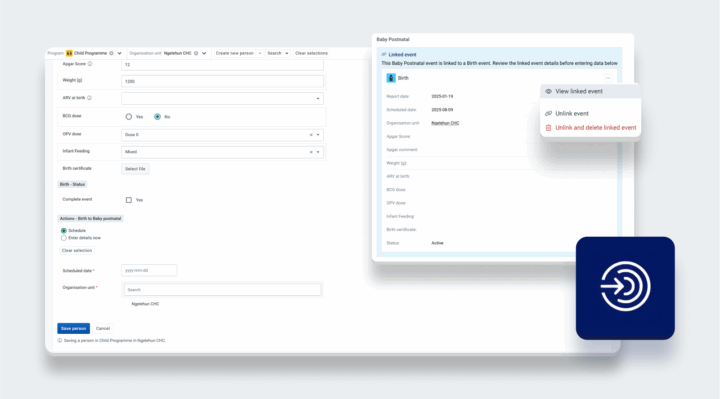720x399 pixels.
Task: Click the info icon beside Apgar Score
Action: [x=90, y=64]
